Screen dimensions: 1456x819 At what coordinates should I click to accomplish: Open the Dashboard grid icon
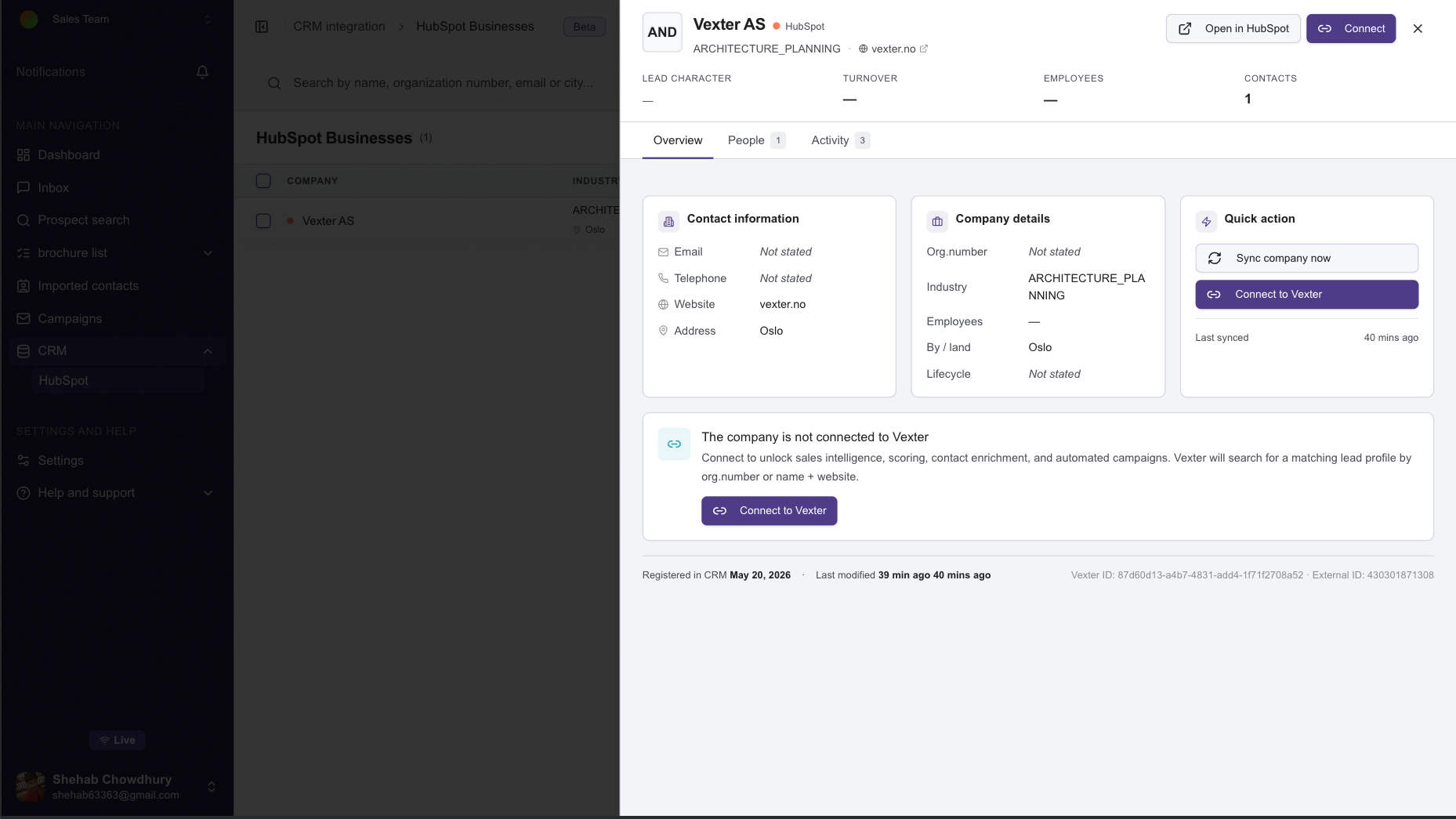tap(24, 155)
